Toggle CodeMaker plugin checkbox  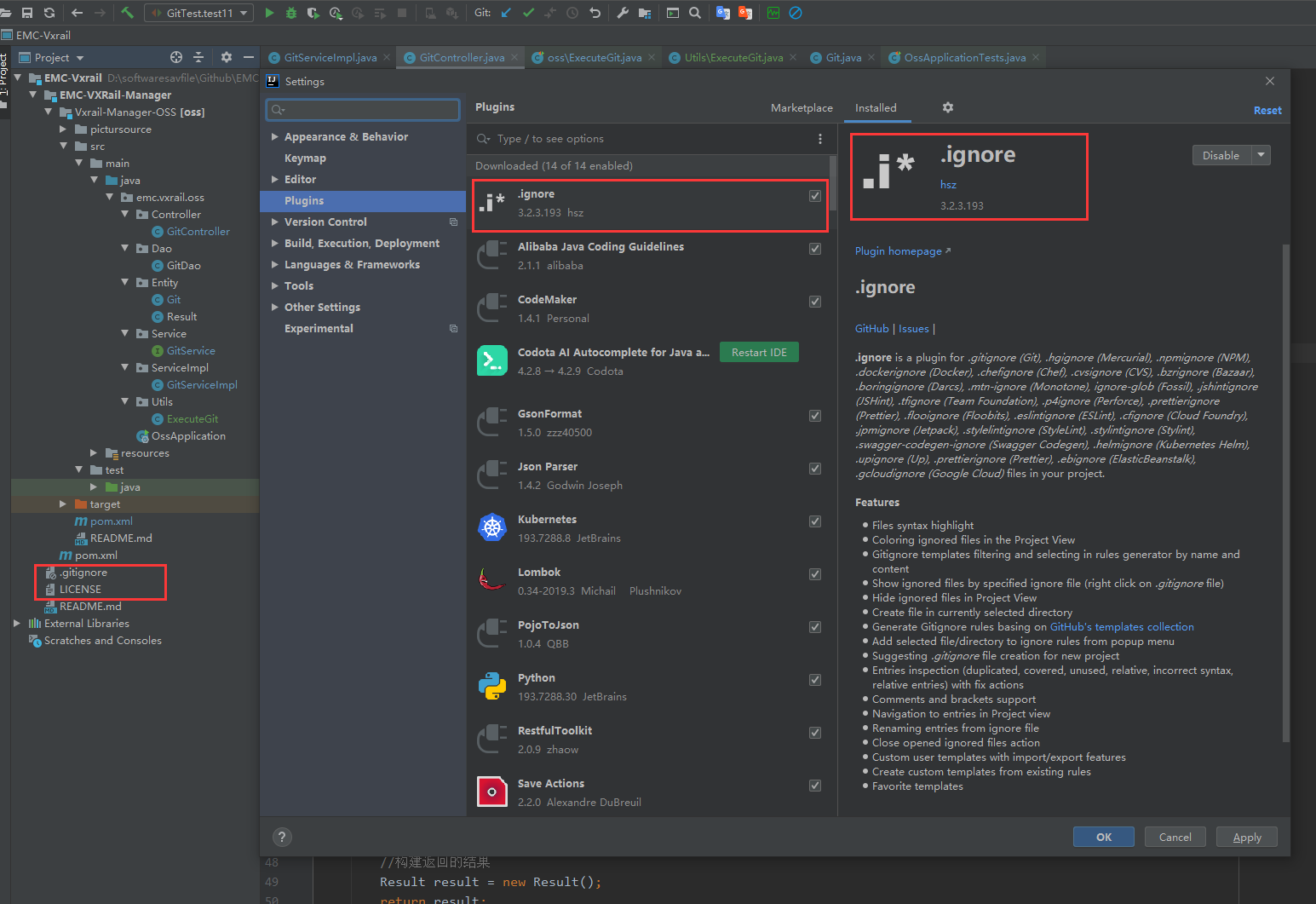click(x=815, y=302)
